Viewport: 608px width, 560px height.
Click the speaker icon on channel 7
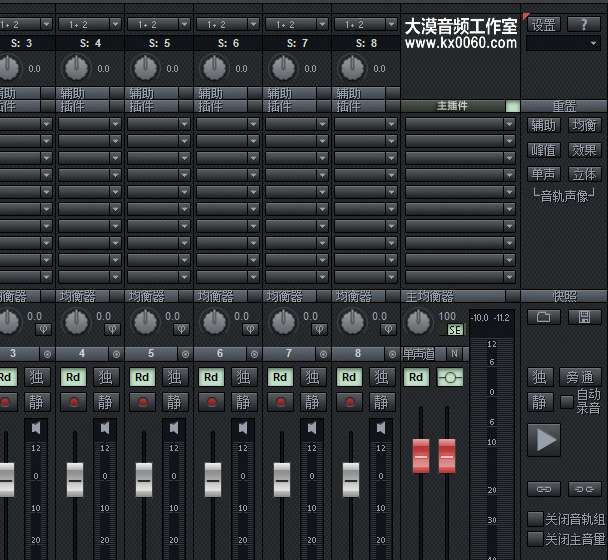tap(312, 428)
